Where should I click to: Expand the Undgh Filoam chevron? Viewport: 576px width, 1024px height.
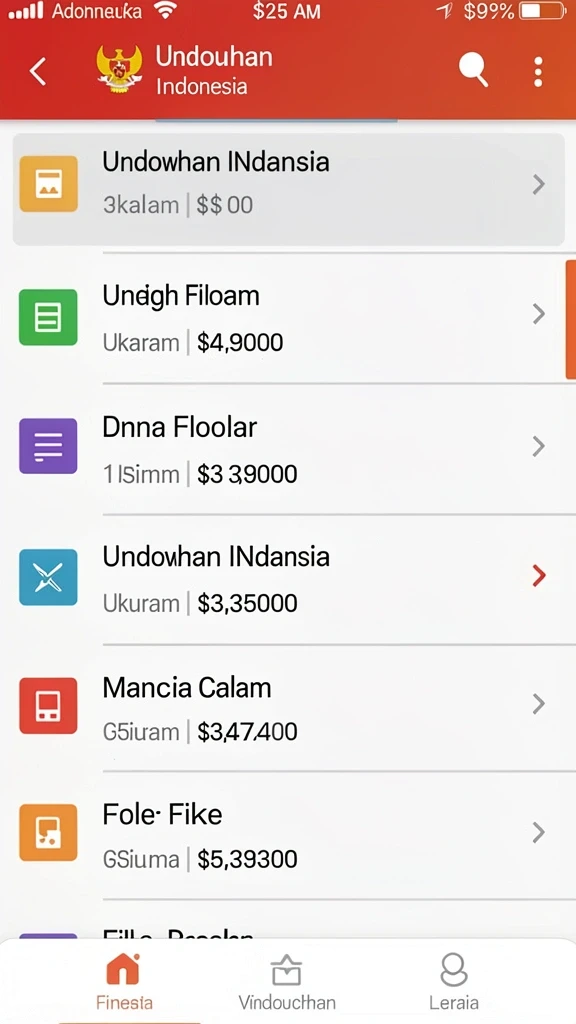[x=539, y=314]
